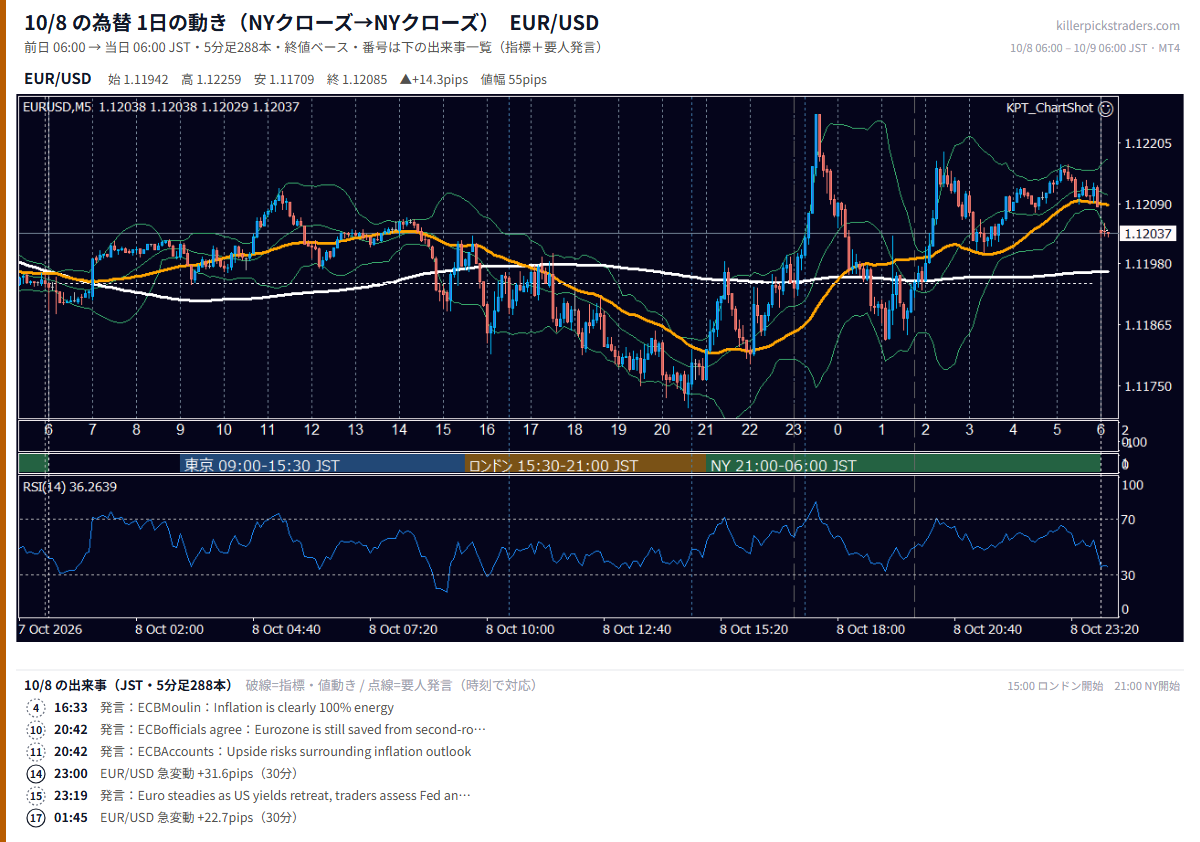Click the 8 Oct 15:20 time label
This screenshot has height=842, width=1200.
point(754,629)
